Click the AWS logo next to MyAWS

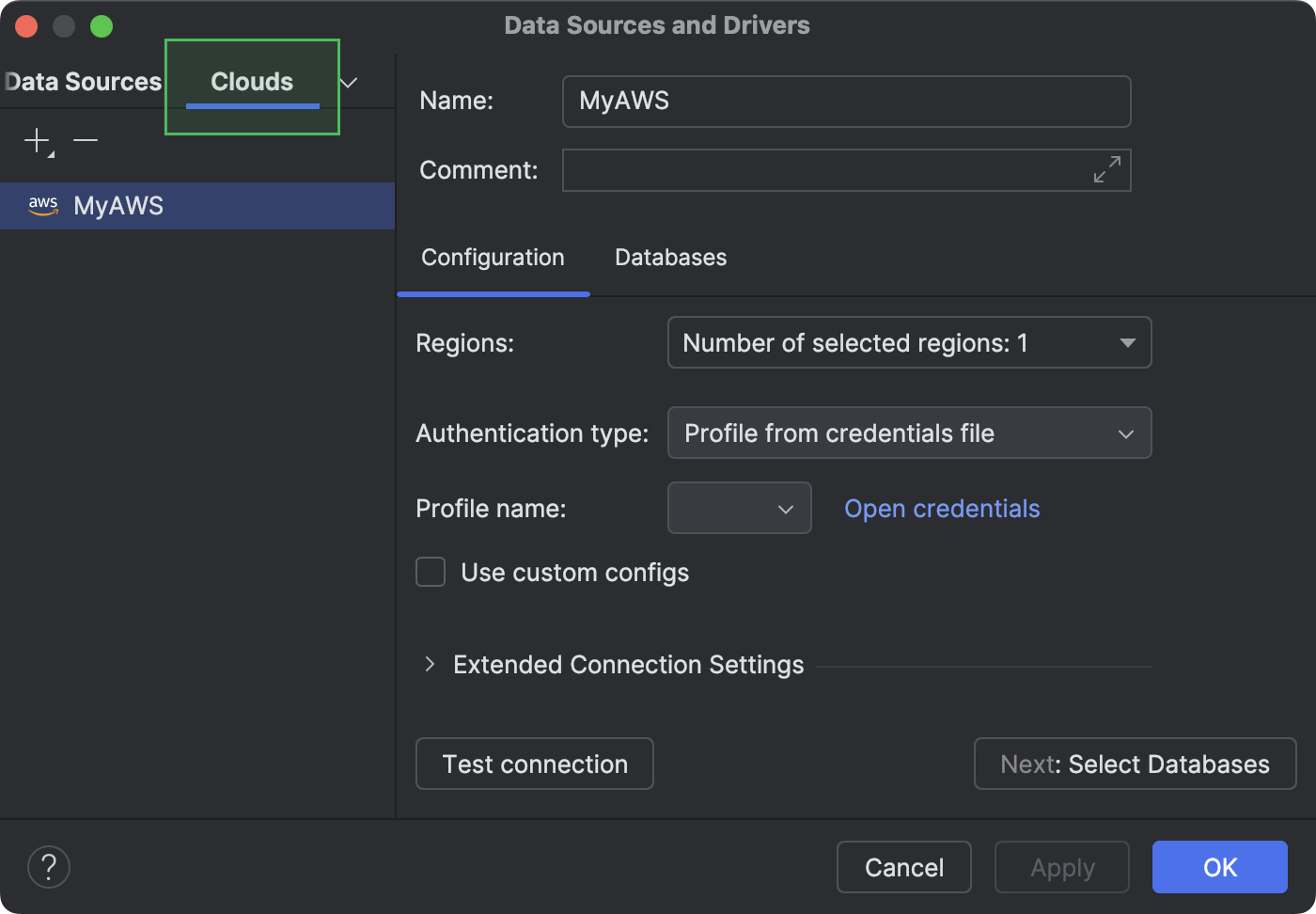(43, 205)
